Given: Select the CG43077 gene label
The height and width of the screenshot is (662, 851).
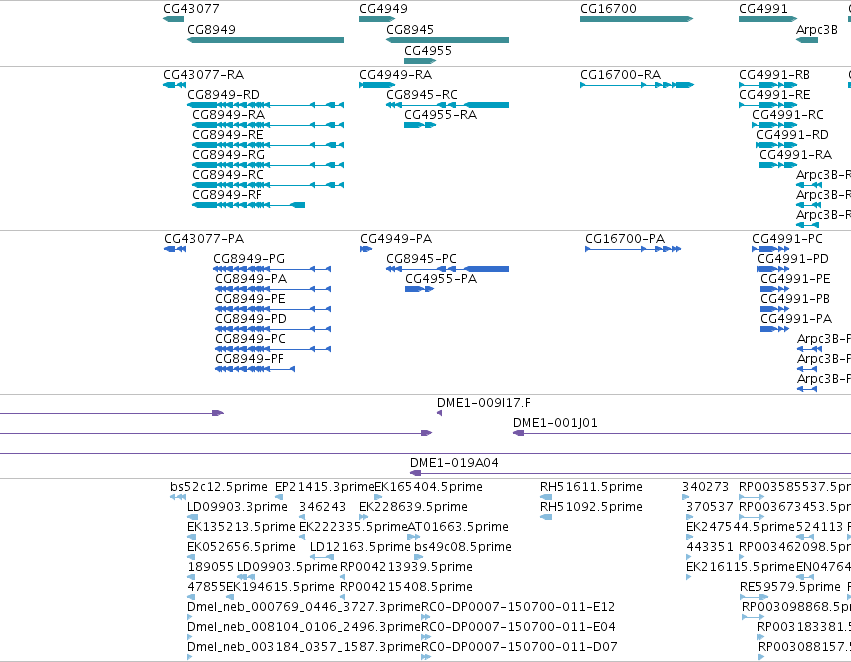Looking at the screenshot, I should (x=191, y=9).
